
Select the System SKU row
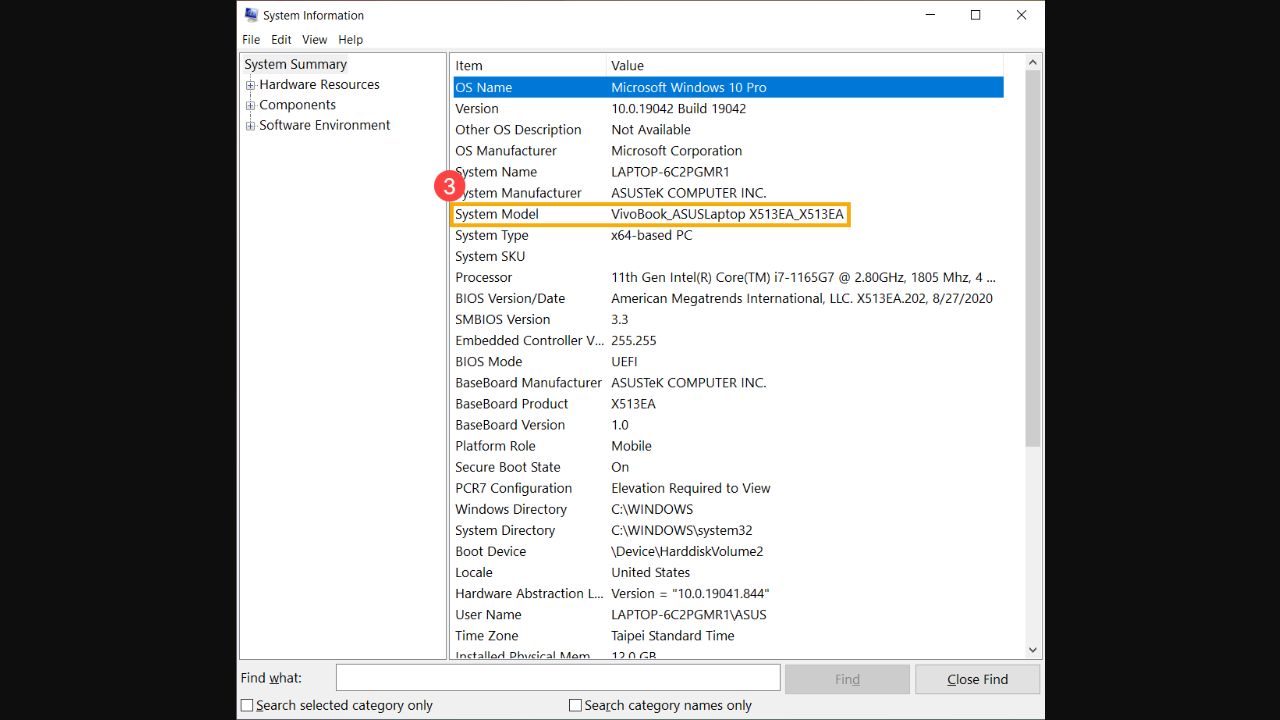pos(728,256)
